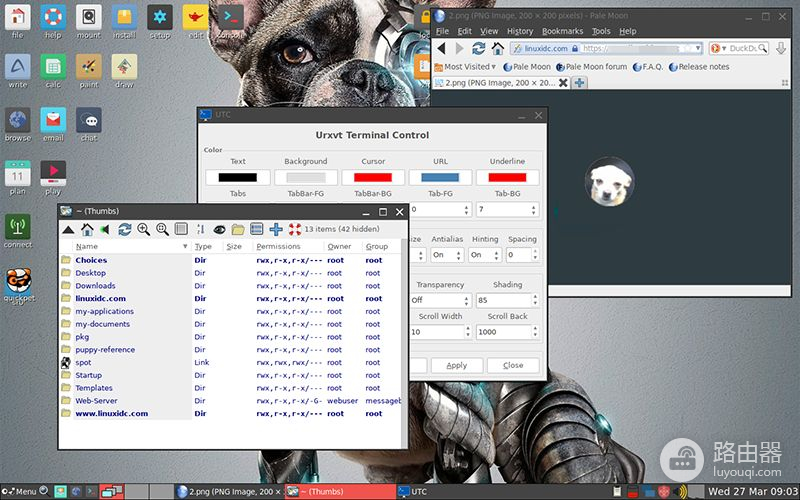Expand the Transparency dropdown
Viewport: 800px width, 500px height.
[440, 300]
